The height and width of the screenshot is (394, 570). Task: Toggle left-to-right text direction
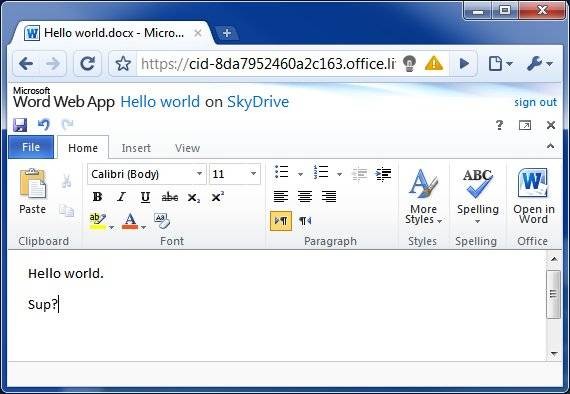(x=281, y=221)
